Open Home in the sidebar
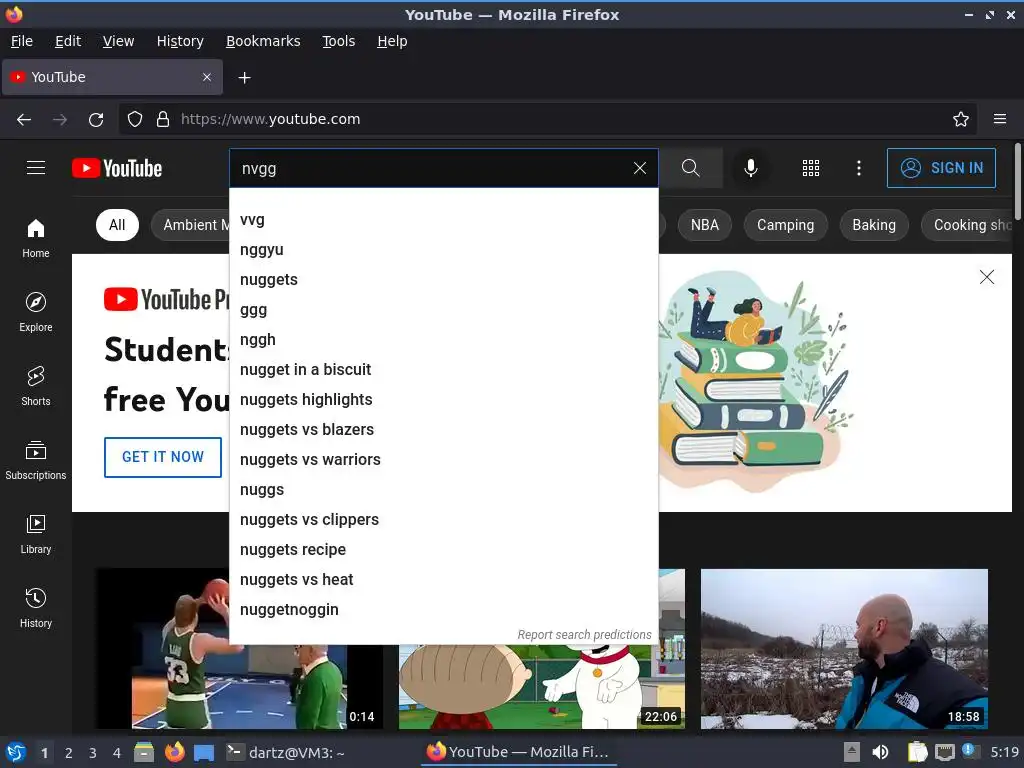1024x768 pixels. pyautogui.click(x=36, y=238)
